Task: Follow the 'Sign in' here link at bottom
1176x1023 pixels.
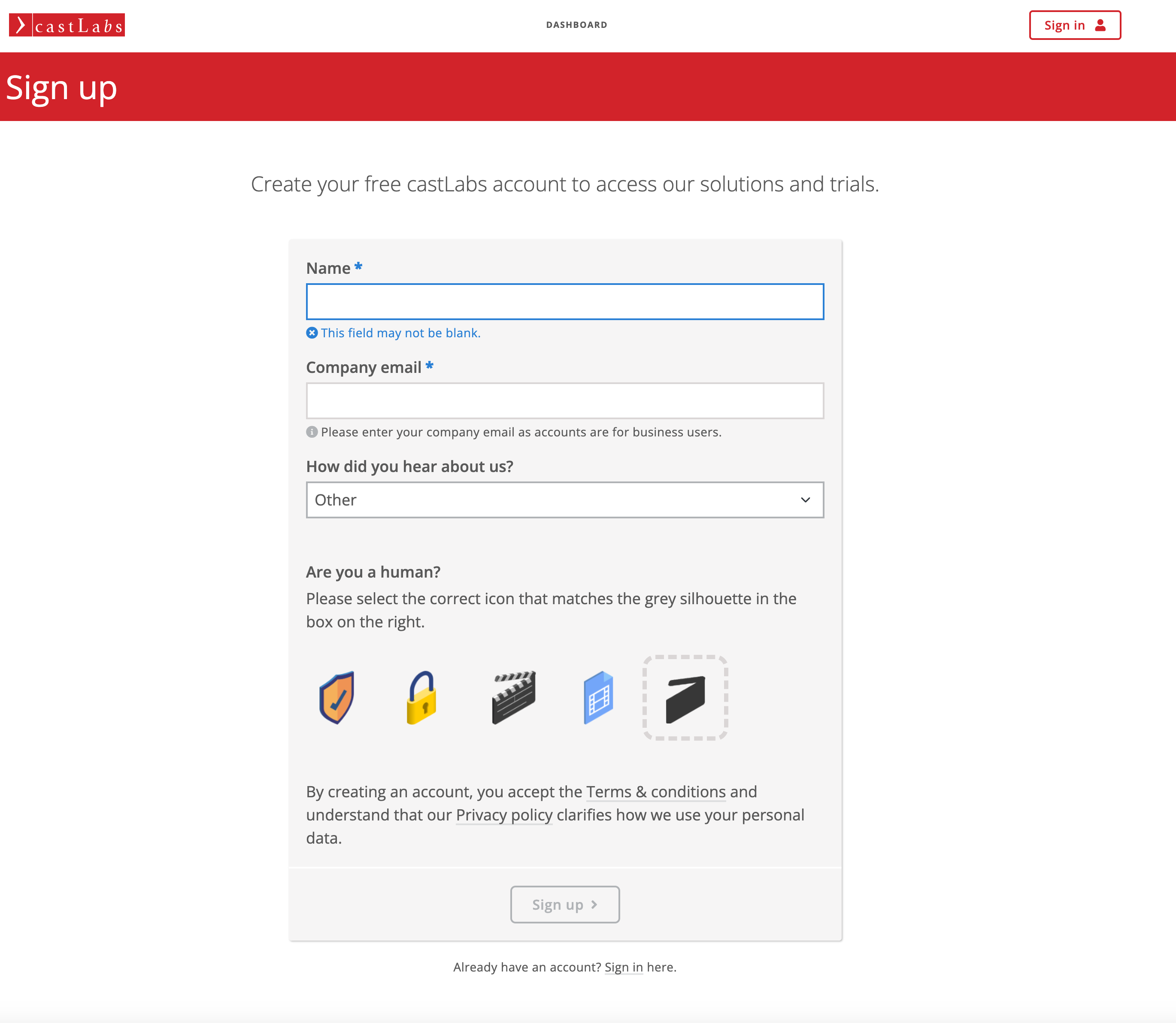Action: click(x=623, y=967)
